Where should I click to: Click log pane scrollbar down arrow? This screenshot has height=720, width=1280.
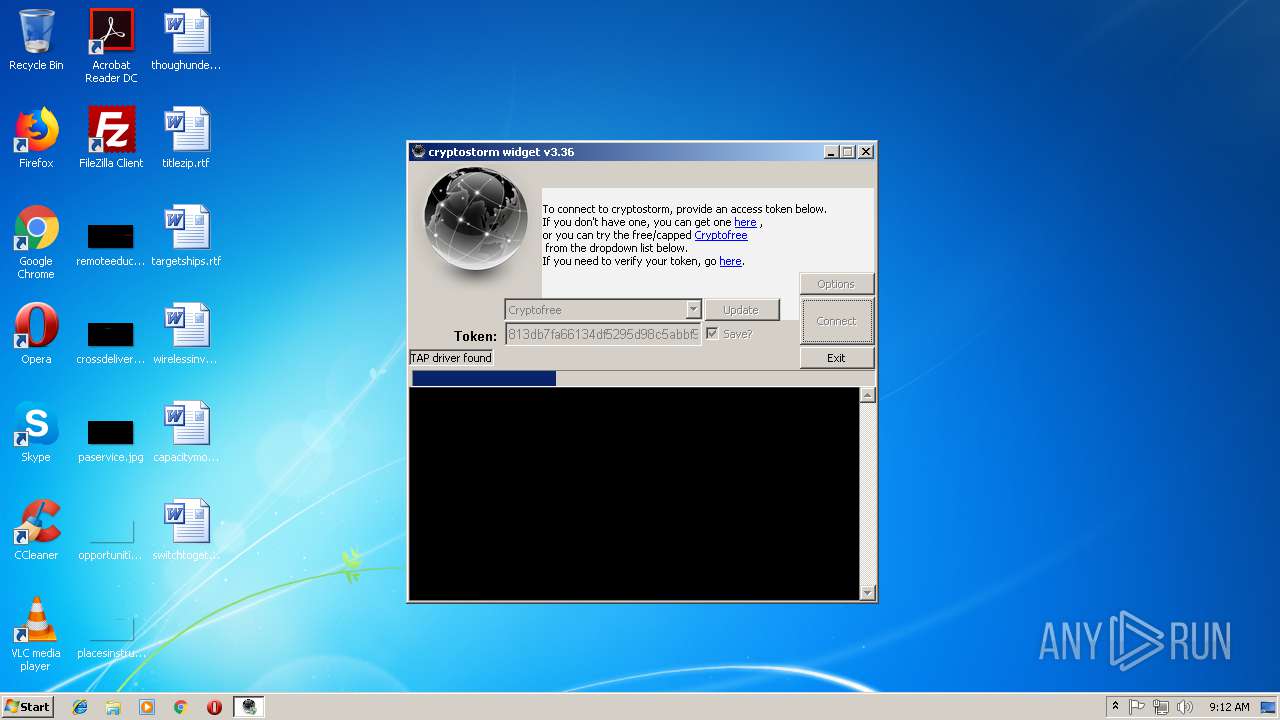pyautogui.click(x=867, y=593)
